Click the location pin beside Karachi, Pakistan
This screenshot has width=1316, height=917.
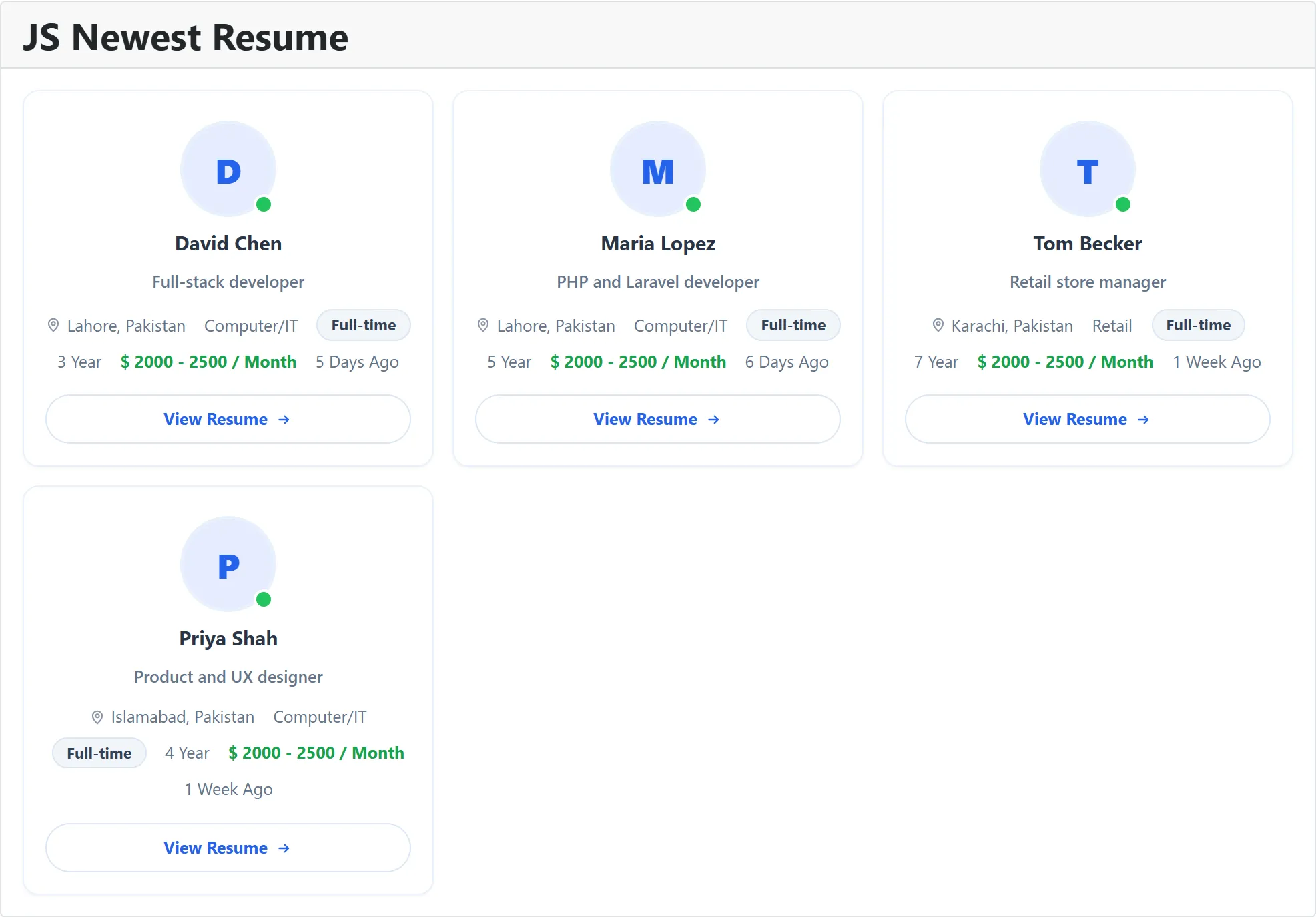pyautogui.click(x=938, y=326)
